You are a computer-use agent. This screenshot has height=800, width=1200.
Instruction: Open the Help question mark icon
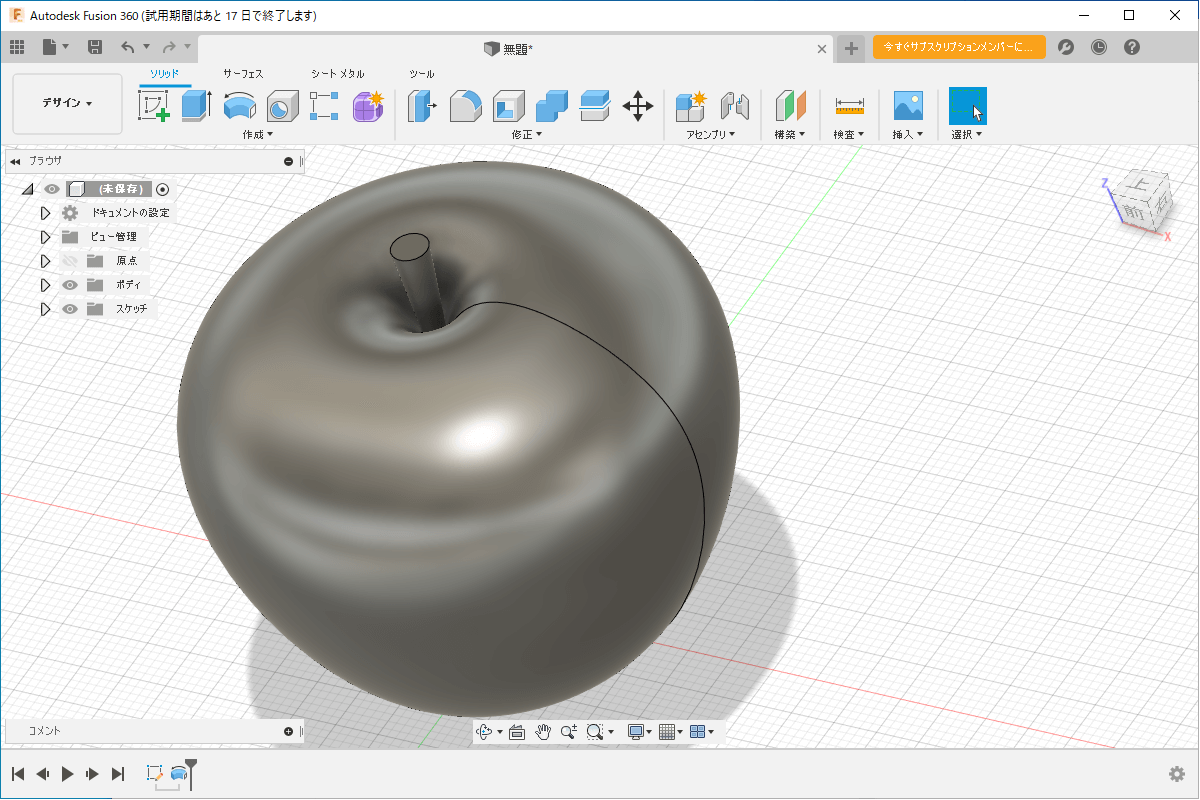click(x=1132, y=47)
